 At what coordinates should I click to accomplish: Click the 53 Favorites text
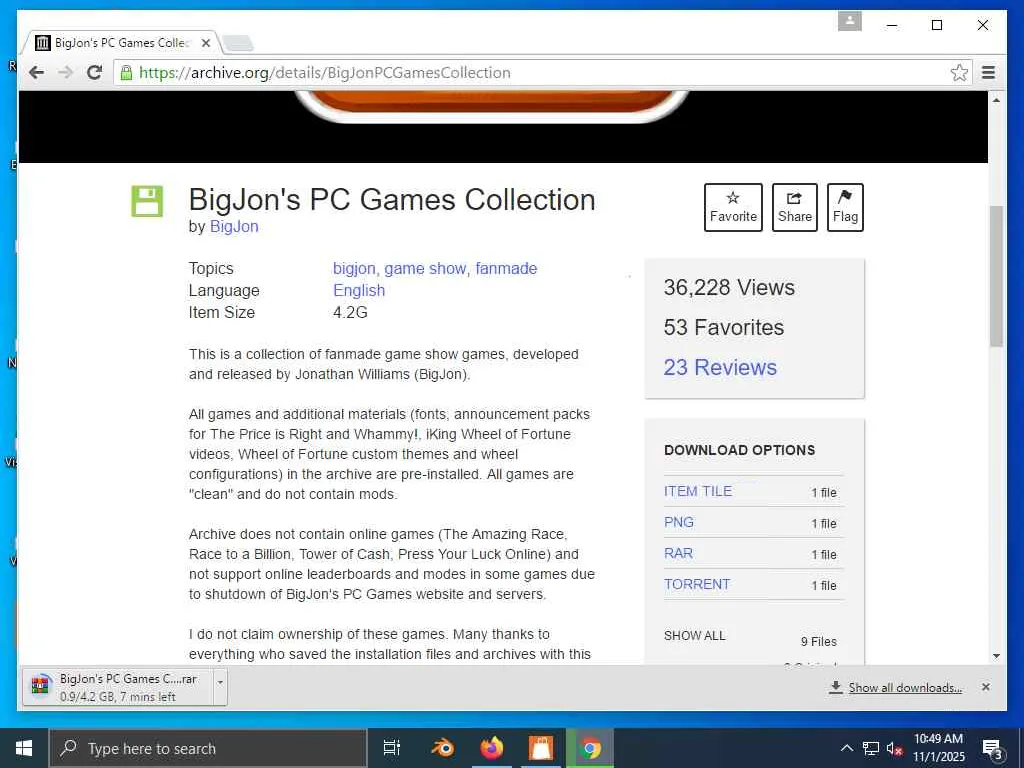[x=724, y=327]
